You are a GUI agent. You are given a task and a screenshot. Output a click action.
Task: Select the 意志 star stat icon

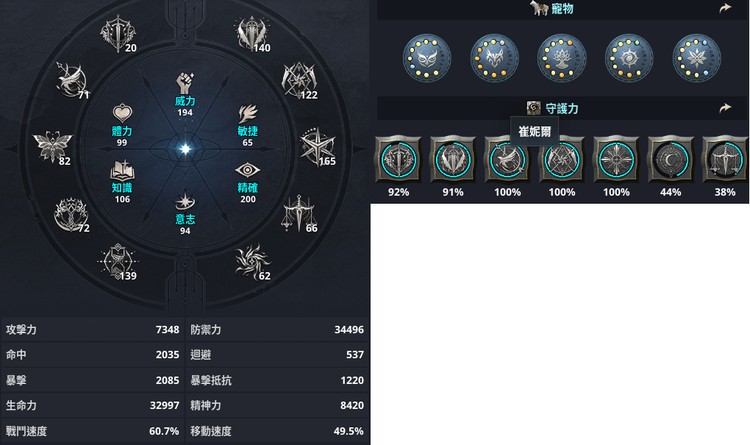[185, 202]
